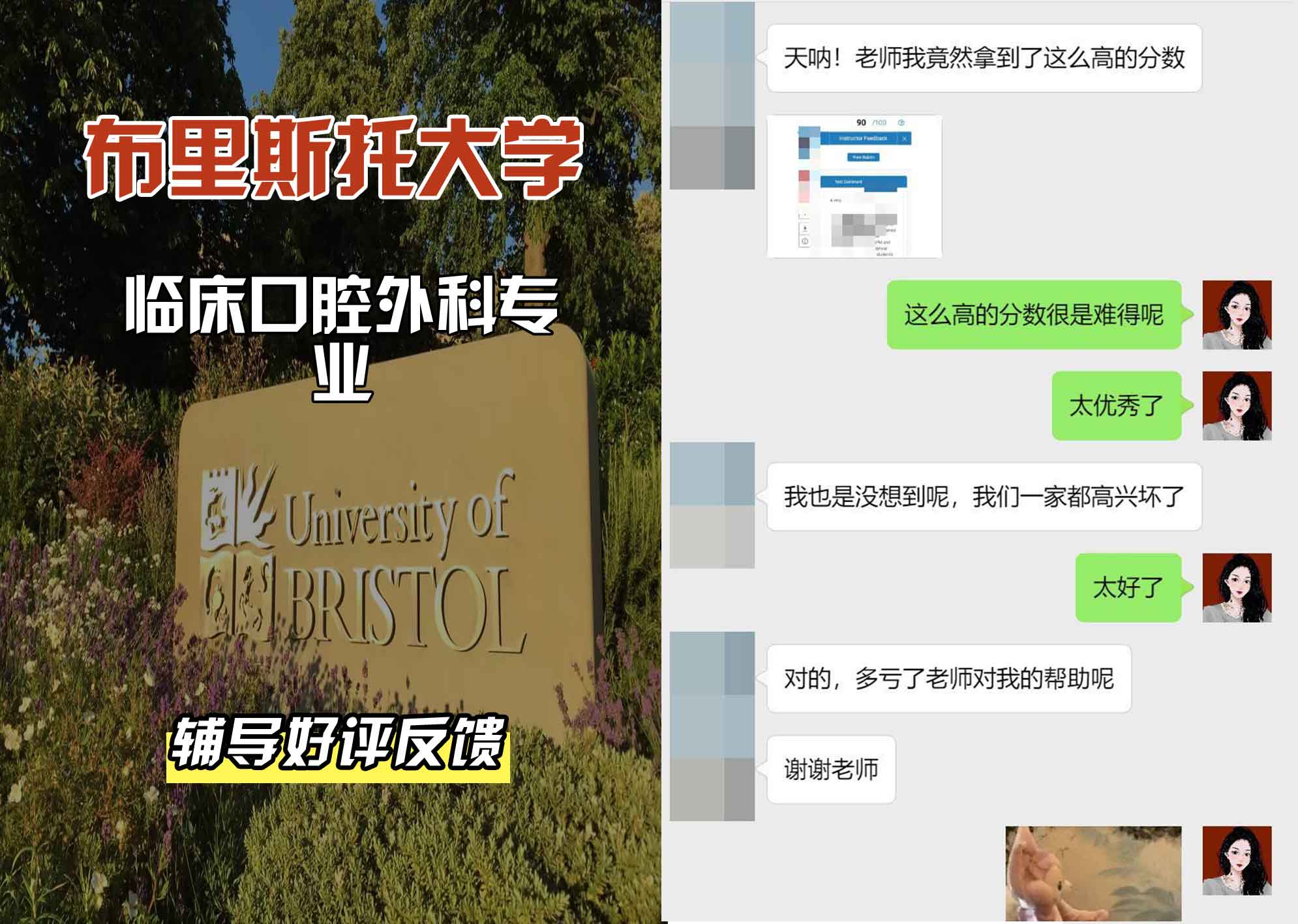
Task: Click the info icon in the feedback screenshot sidebar
Action: [804, 241]
